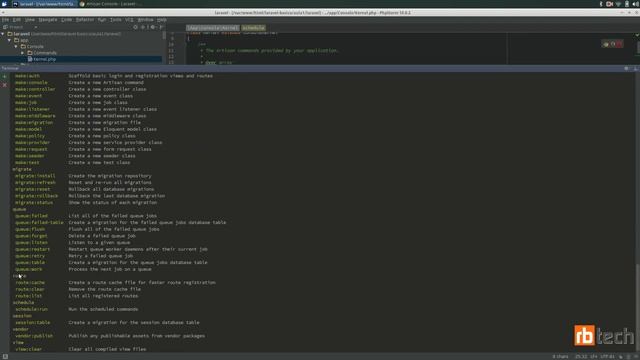Open the Tools menu
This screenshot has width=640, height=360.
click(x=116, y=20)
